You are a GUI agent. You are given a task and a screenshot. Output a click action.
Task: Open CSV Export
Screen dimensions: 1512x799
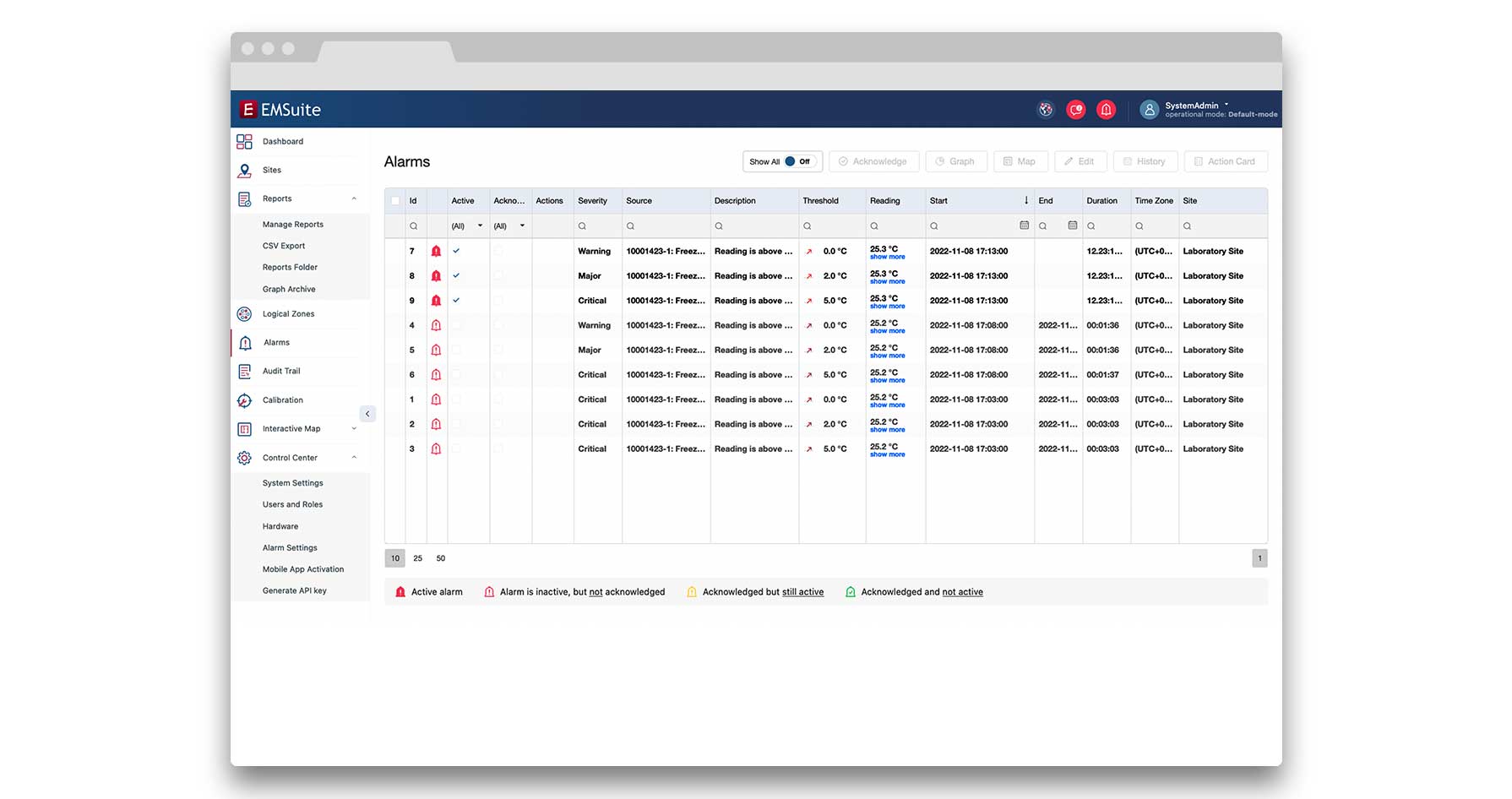coord(284,246)
